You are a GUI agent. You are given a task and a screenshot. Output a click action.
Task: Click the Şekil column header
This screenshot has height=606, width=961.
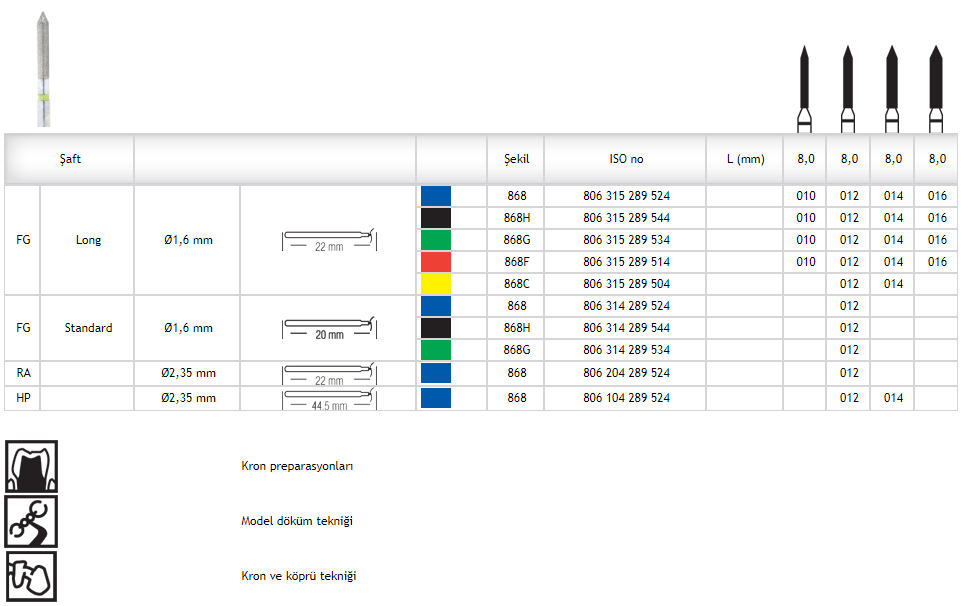(516, 159)
